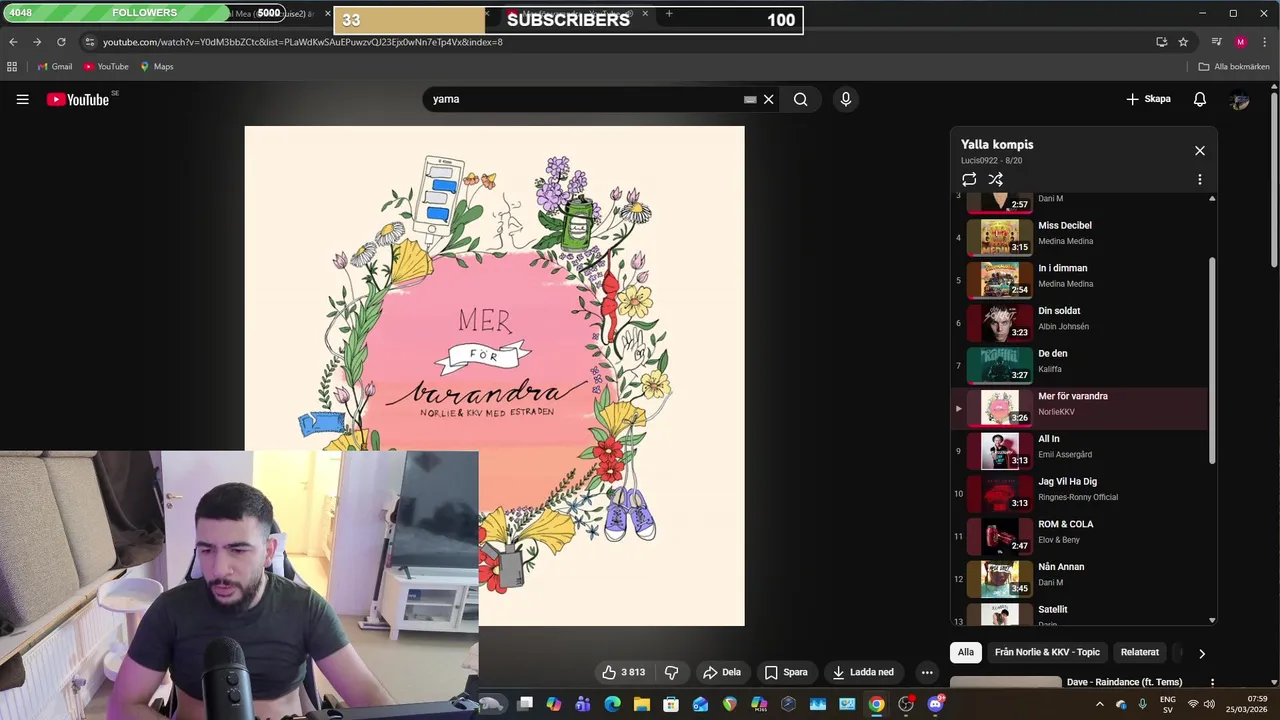The width and height of the screenshot is (1280, 720).
Task: Play Satellit from the playlist
Action: (1080, 613)
